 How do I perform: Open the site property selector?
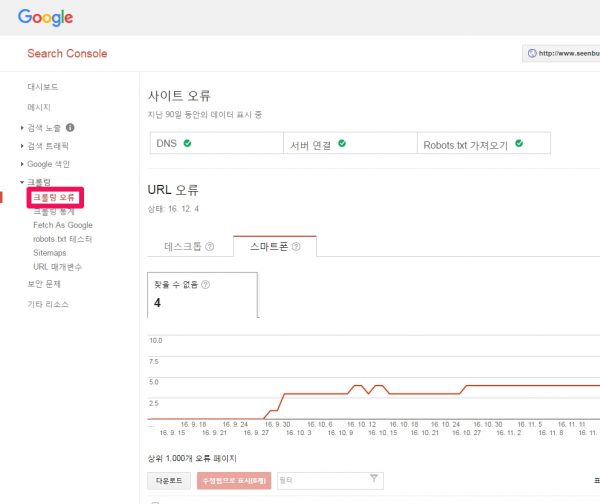pyautogui.click(x=561, y=54)
